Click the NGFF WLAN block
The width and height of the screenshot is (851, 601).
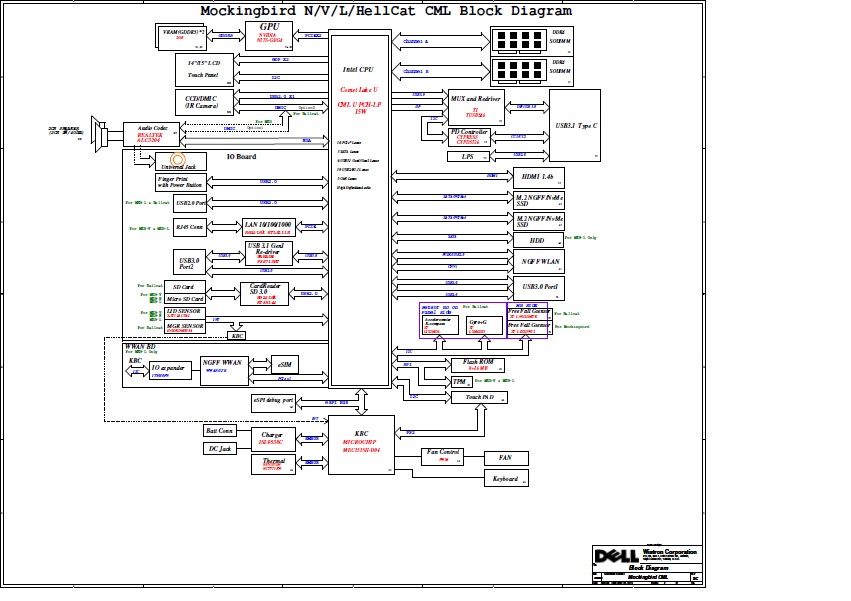[x=539, y=261]
